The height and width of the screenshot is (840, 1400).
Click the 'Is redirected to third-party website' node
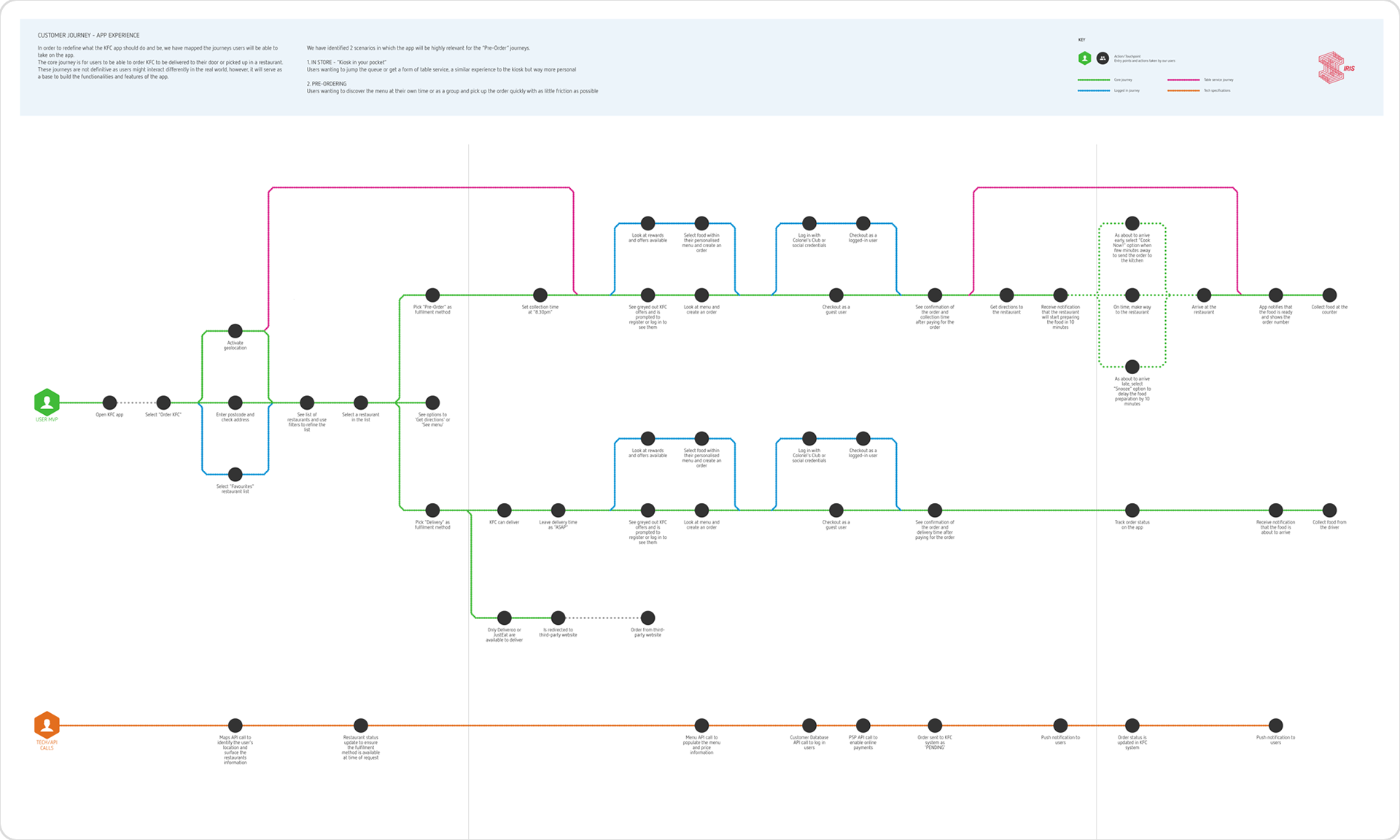pyautogui.click(x=558, y=618)
